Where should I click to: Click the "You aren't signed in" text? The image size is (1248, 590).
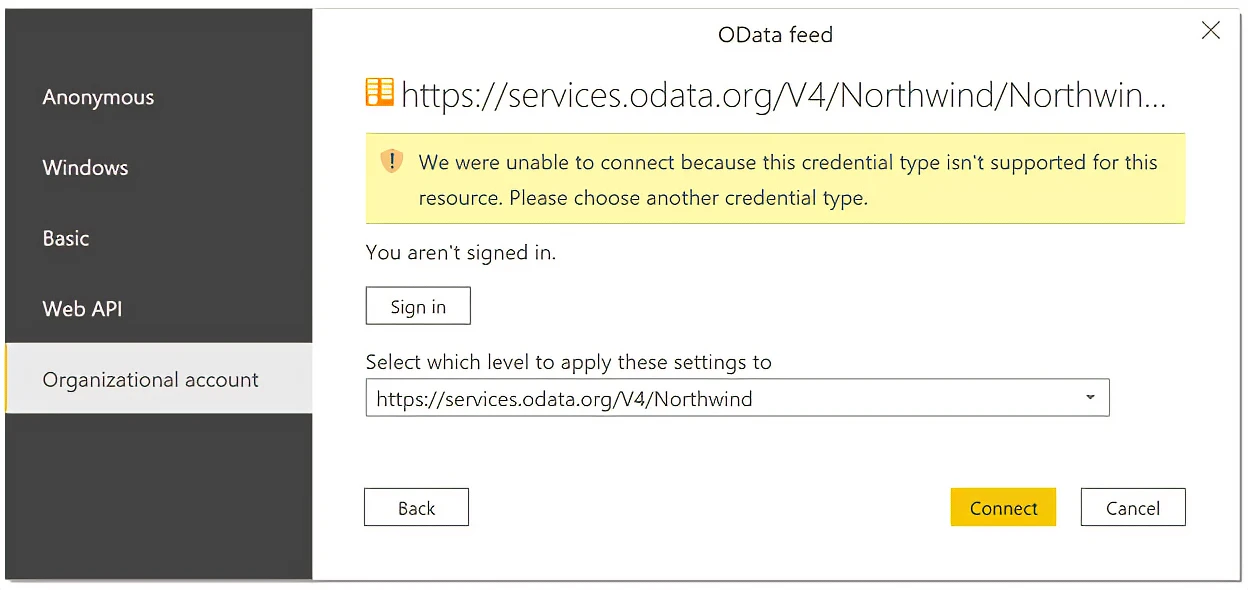pos(461,253)
